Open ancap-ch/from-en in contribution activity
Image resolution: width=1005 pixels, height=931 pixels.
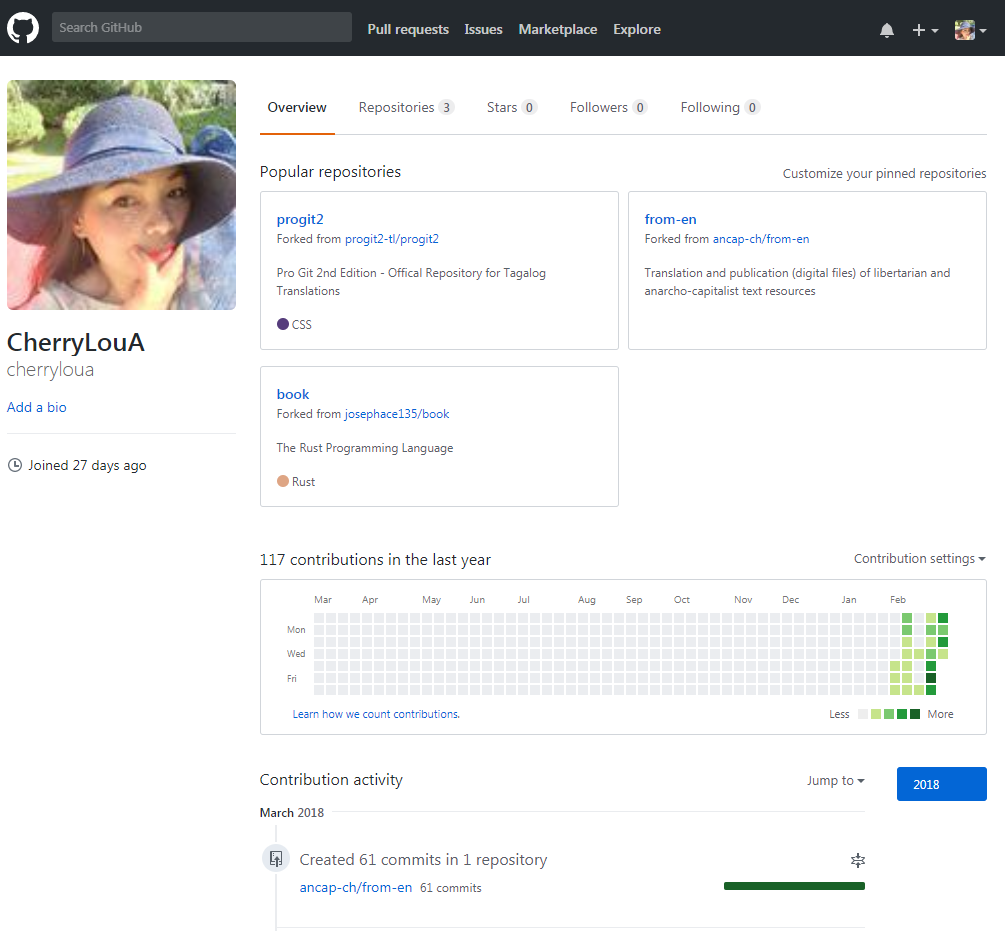356,887
